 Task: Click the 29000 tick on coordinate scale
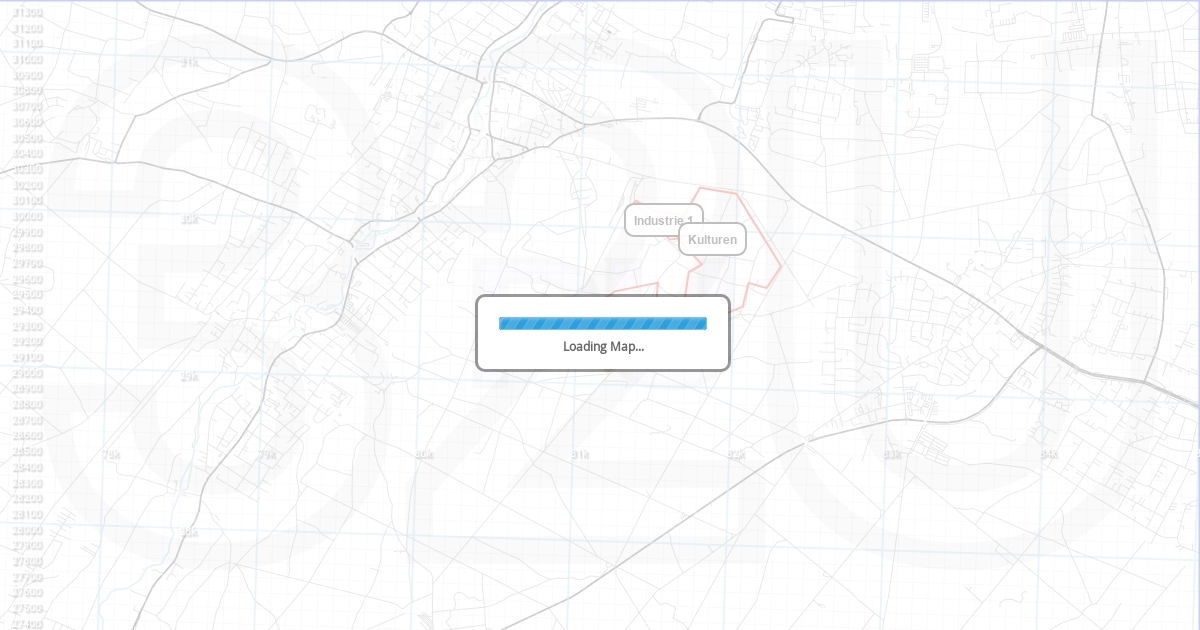coord(27,373)
